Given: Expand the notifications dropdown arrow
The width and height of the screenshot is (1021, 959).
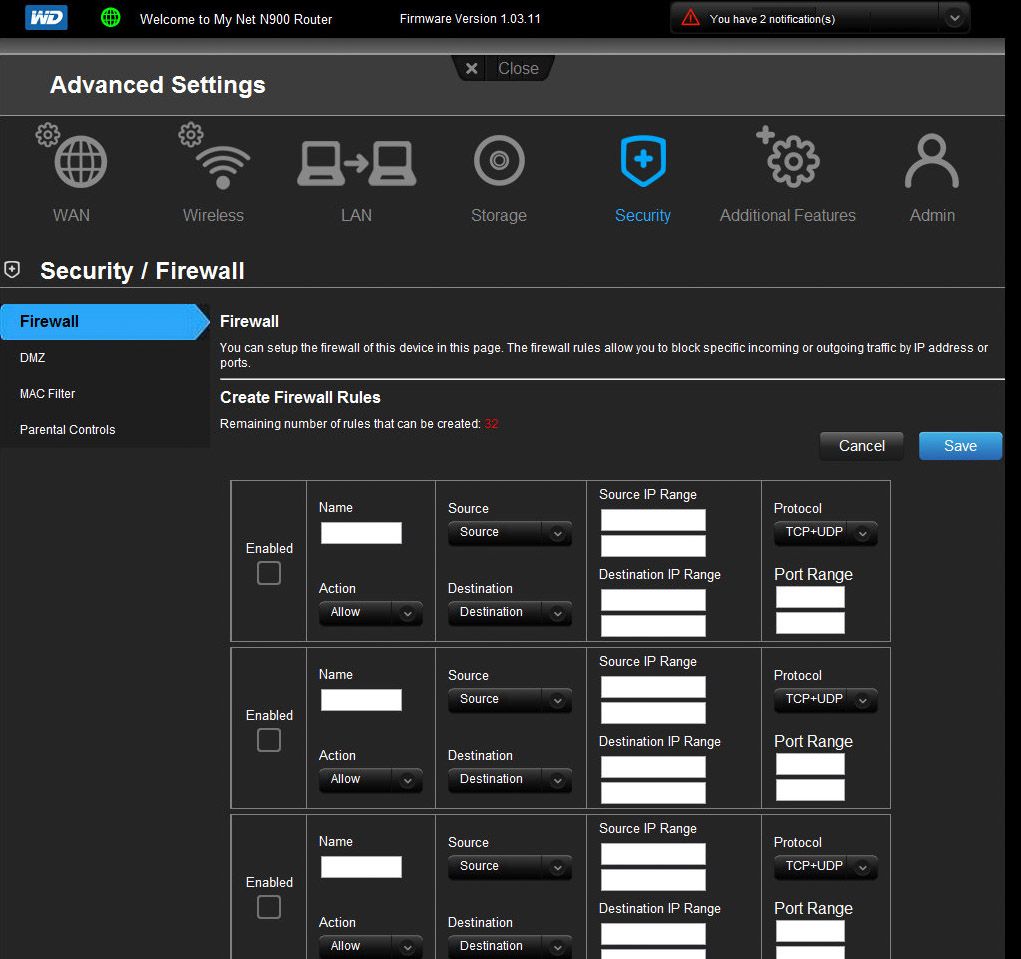Looking at the screenshot, I should (x=954, y=18).
